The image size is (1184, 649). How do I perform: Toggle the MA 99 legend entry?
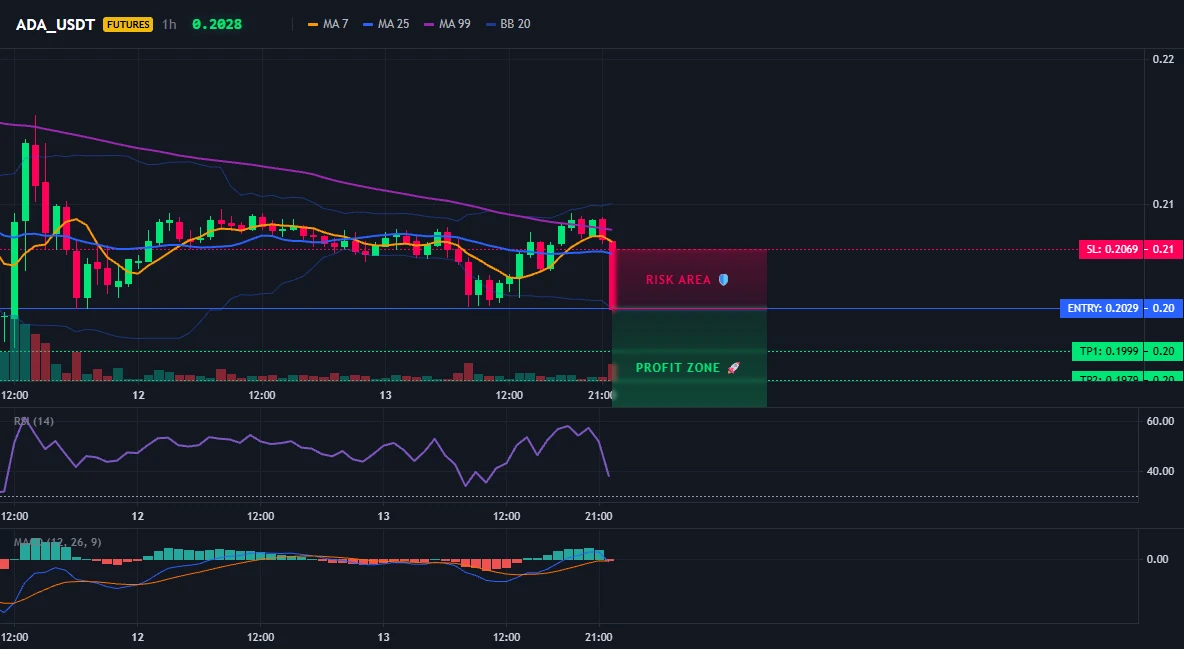448,24
